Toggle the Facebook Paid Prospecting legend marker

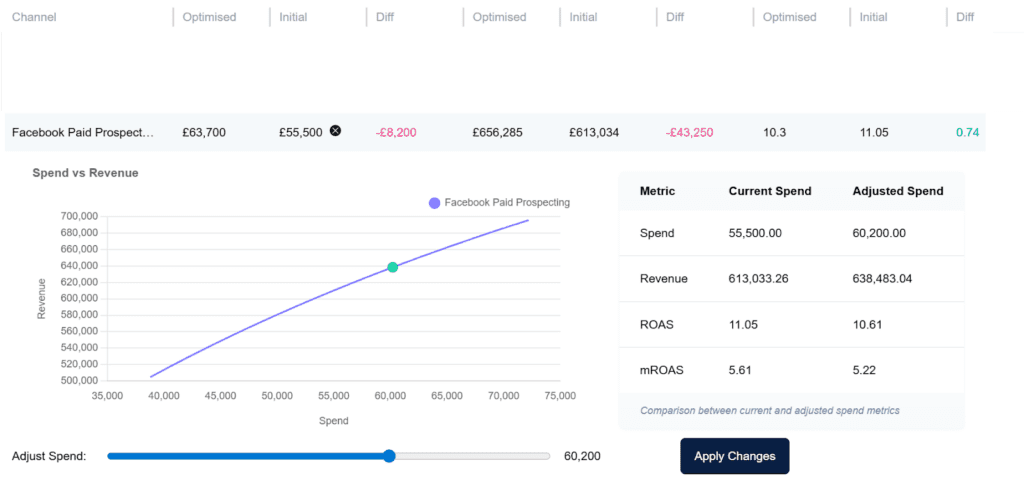pos(434,203)
